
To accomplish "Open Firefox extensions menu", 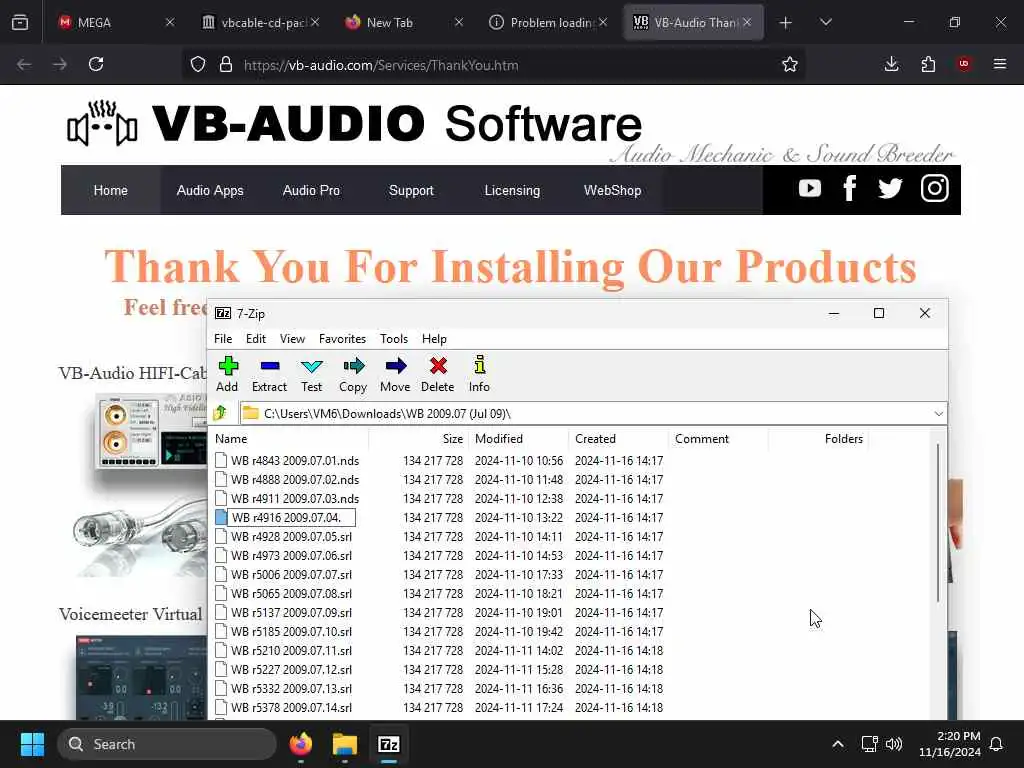I will point(928,64).
